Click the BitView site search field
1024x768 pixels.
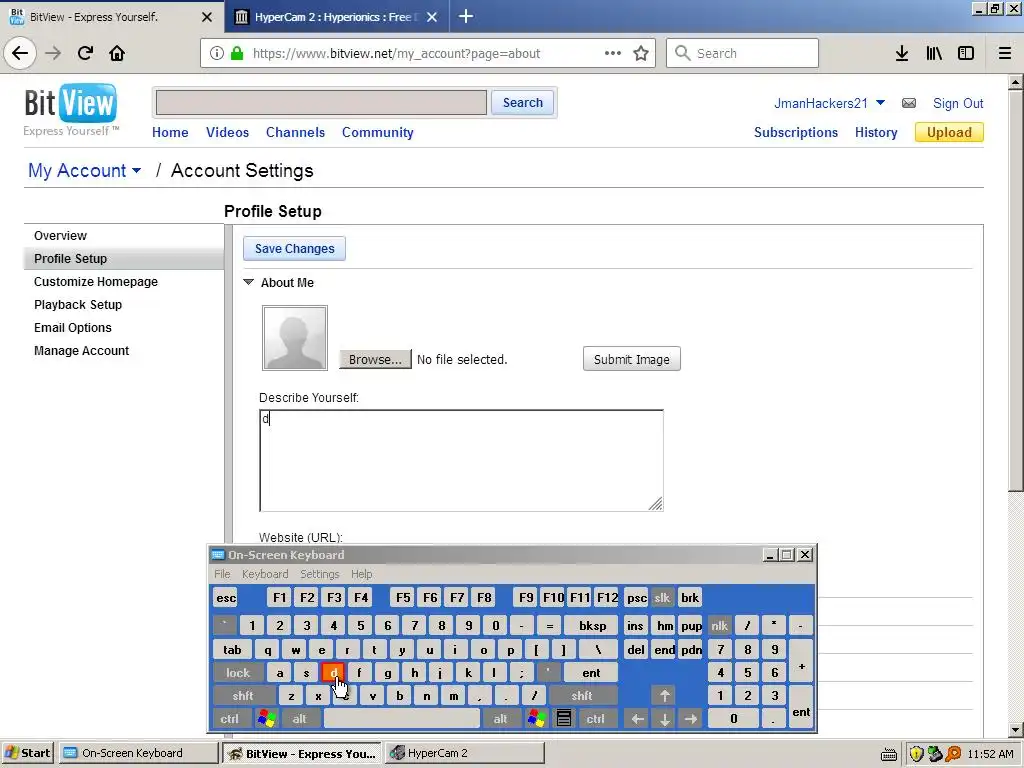pos(321,103)
